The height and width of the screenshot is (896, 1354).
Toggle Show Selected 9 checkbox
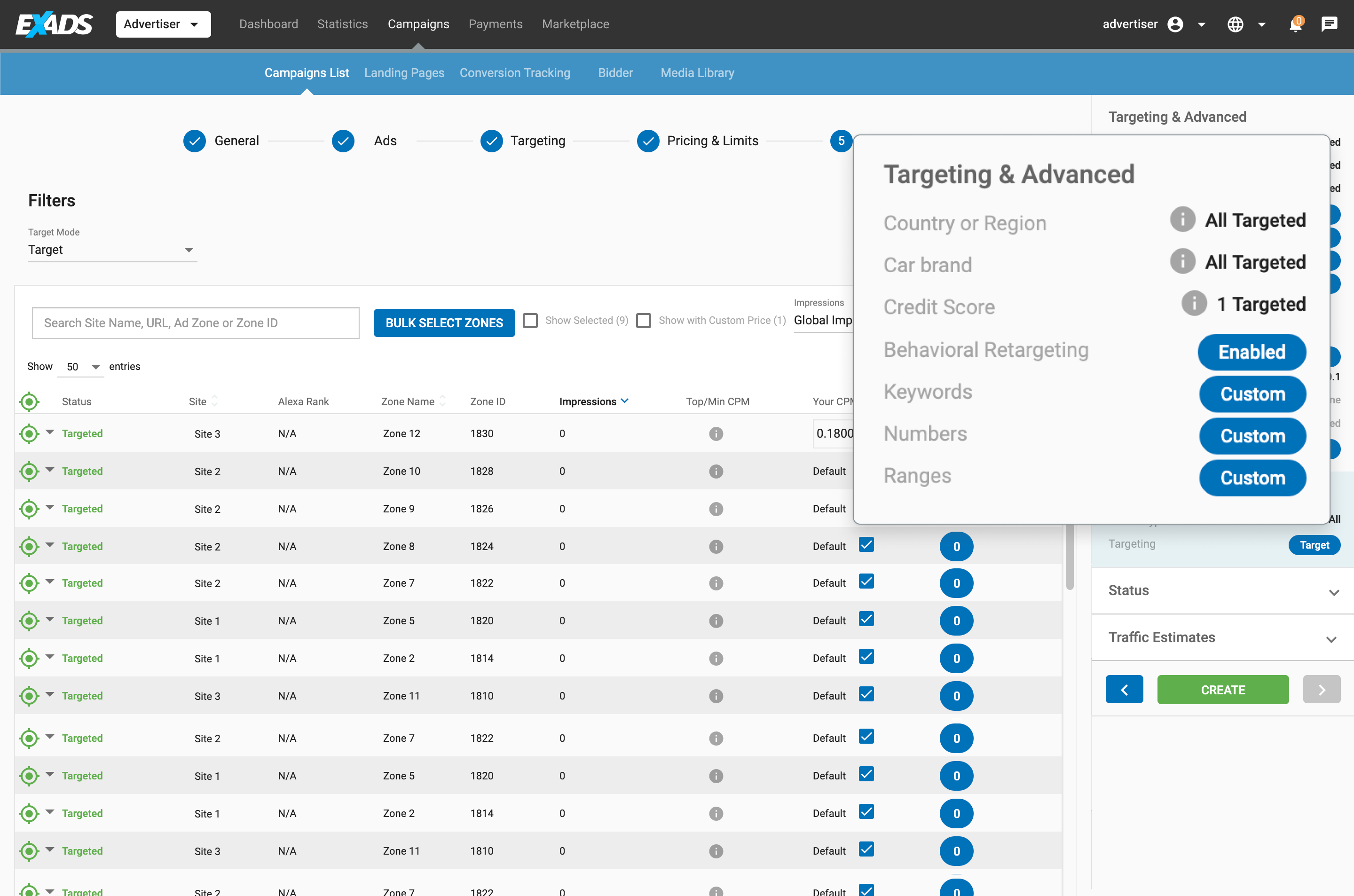tap(531, 320)
